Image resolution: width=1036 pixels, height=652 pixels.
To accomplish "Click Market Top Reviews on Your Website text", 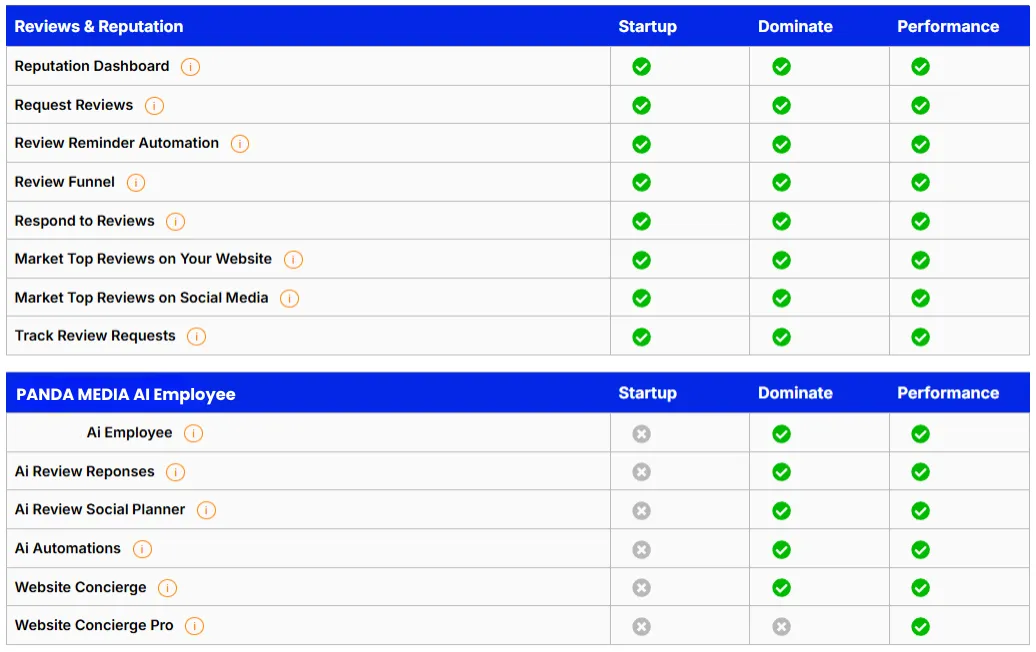I will click(x=143, y=259).
